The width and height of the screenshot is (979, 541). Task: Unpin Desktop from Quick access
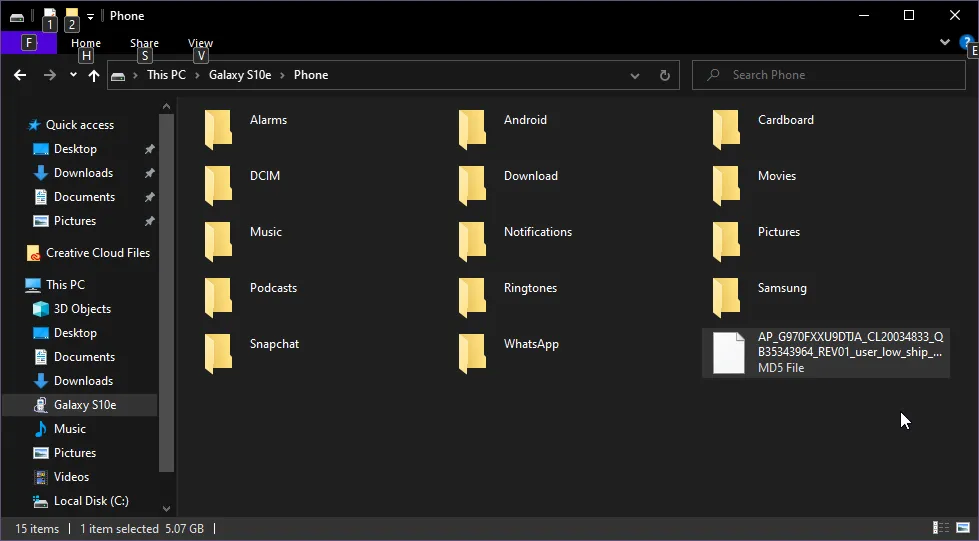tap(149, 149)
